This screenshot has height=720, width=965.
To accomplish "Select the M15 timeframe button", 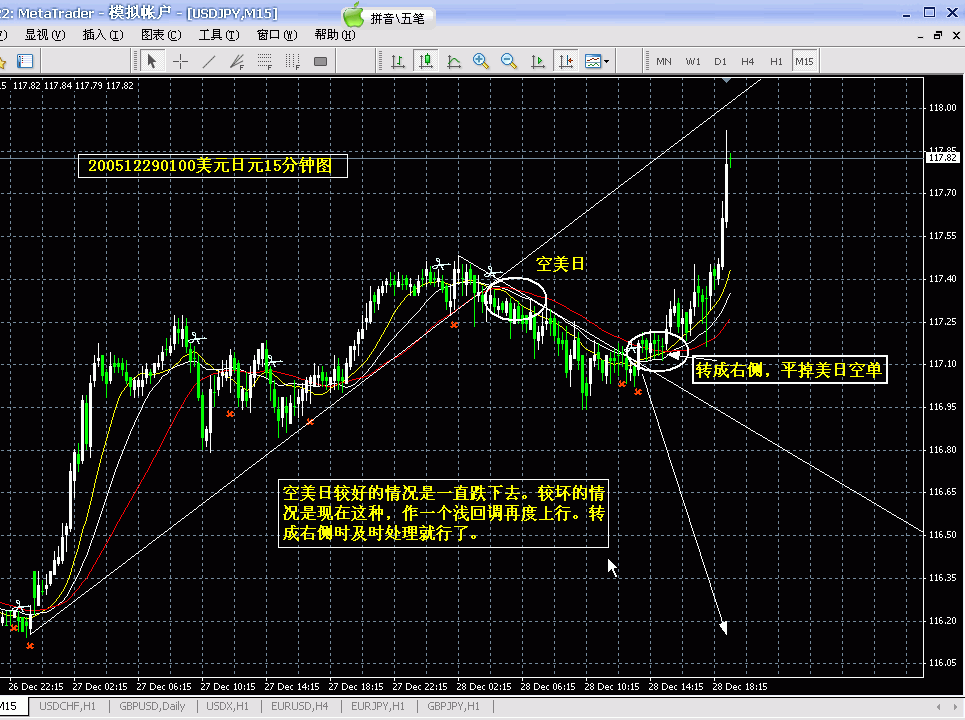I will click(x=804, y=61).
